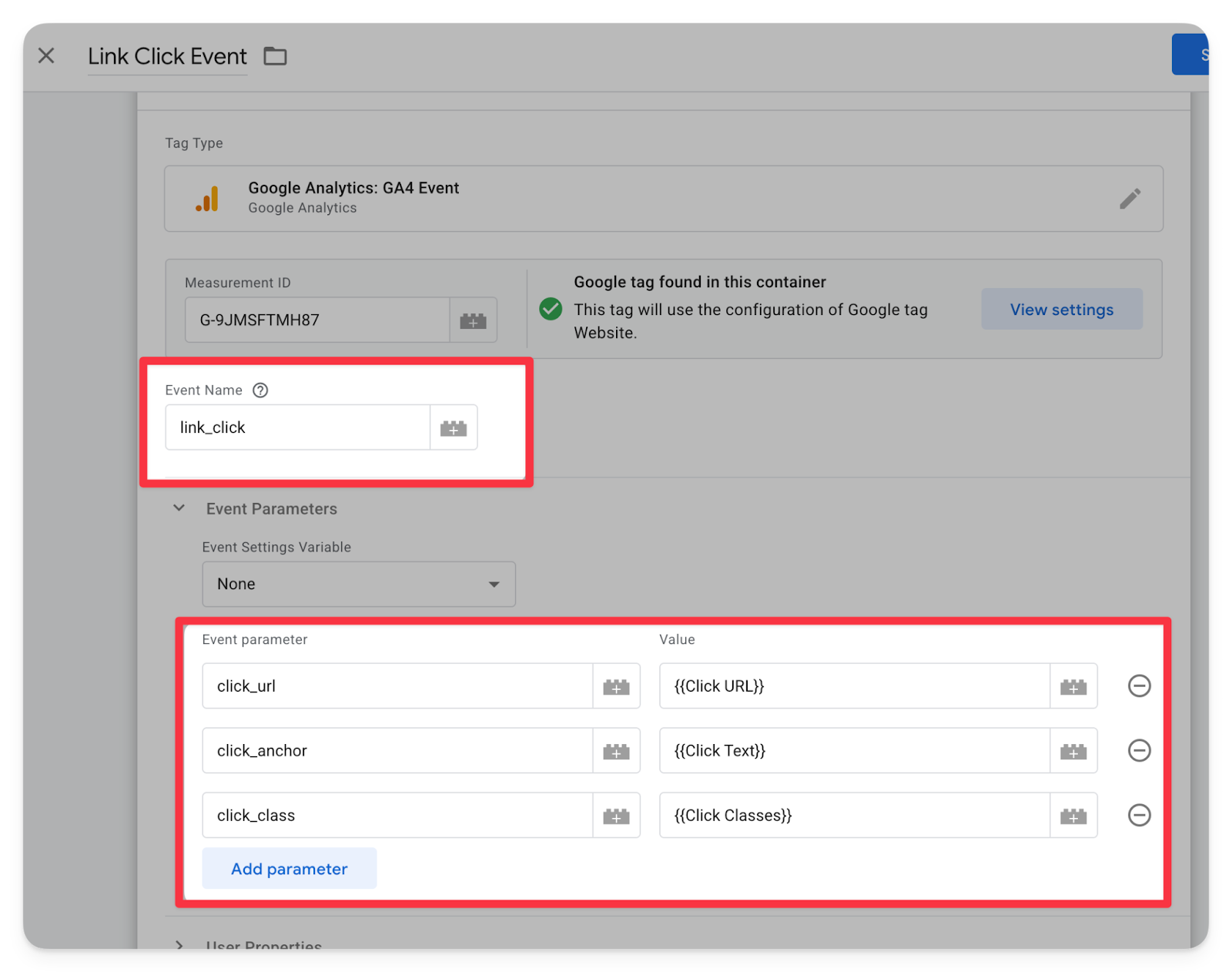1232x972 pixels.
Task: Open variable picker beside click_class parameter
Action: pos(616,816)
